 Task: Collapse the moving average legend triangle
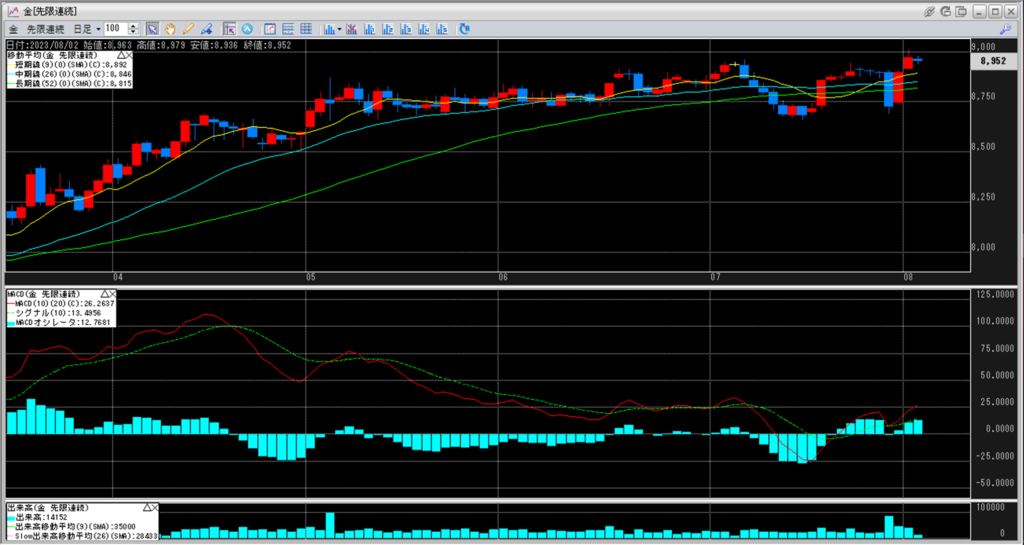point(121,55)
